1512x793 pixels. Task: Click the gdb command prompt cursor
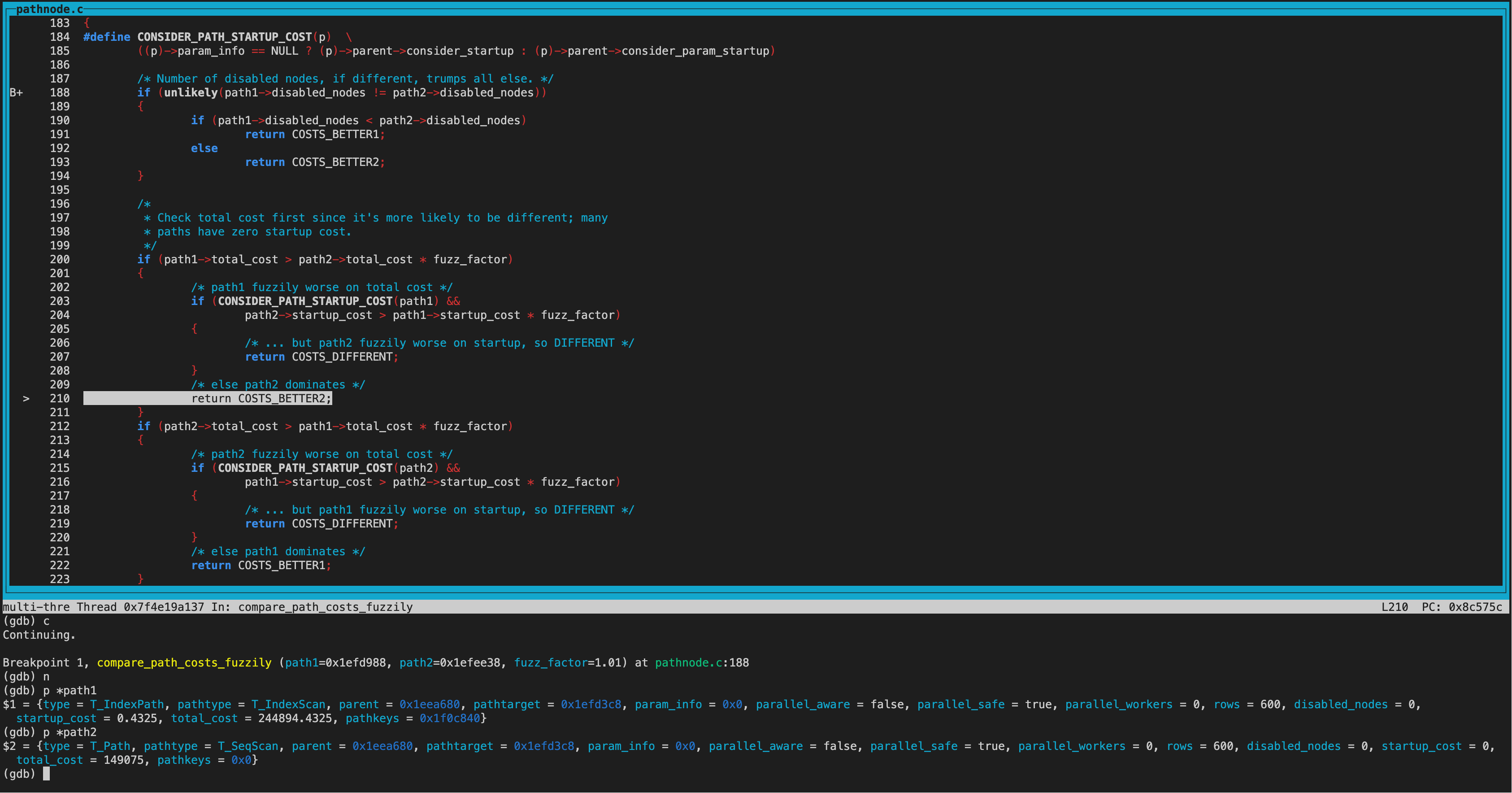point(46,774)
